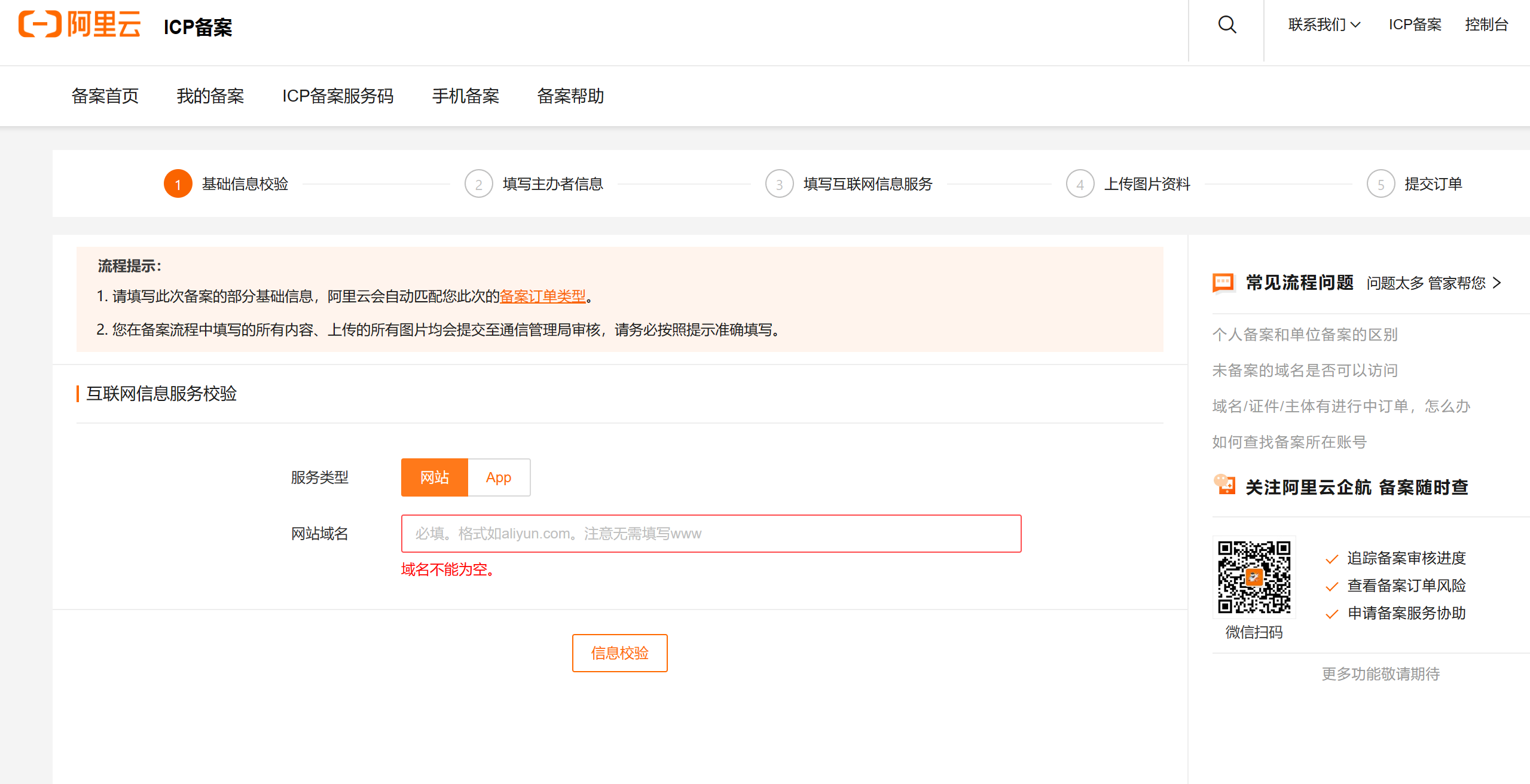Image resolution: width=1530 pixels, height=784 pixels.
Task: Select the 网站 service type
Action: [x=434, y=477]
